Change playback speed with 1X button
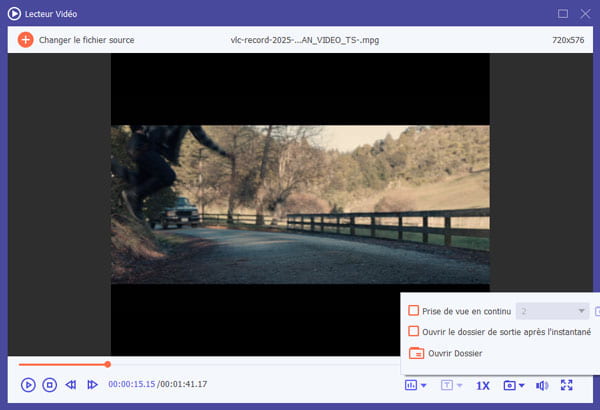Screen dimensions: 600x410 (482, 385)
